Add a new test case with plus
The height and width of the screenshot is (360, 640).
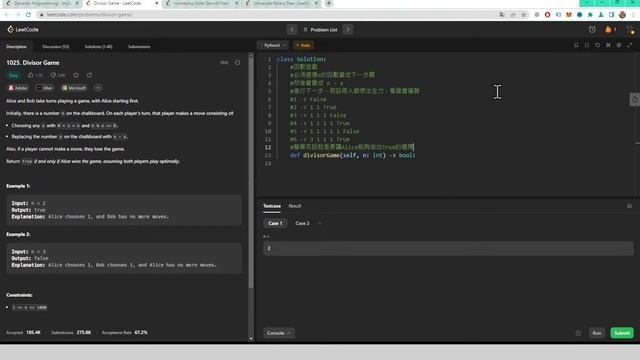tap(320, 223)
